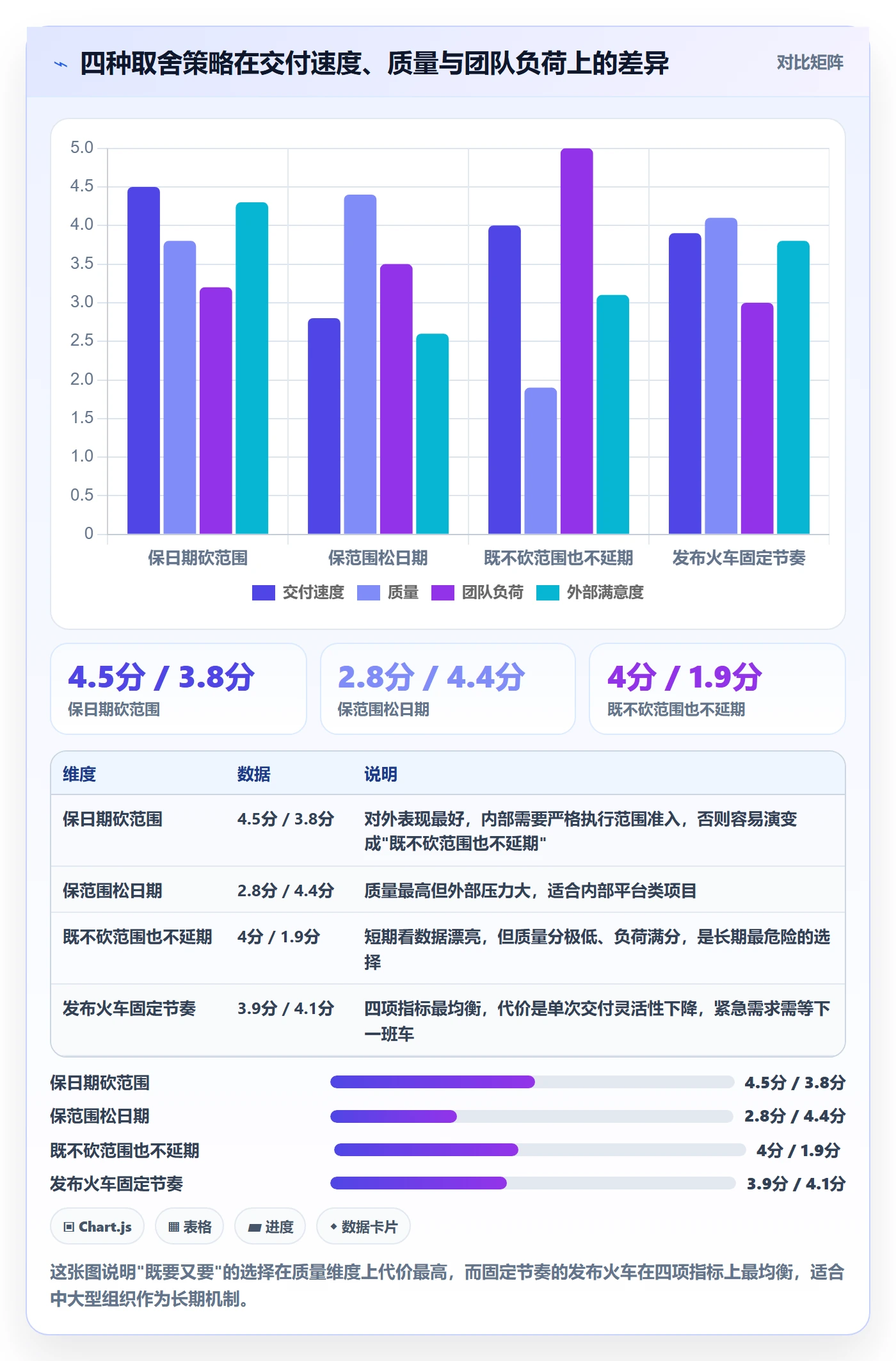Click the 进度 tag chip

(270, 1227)
